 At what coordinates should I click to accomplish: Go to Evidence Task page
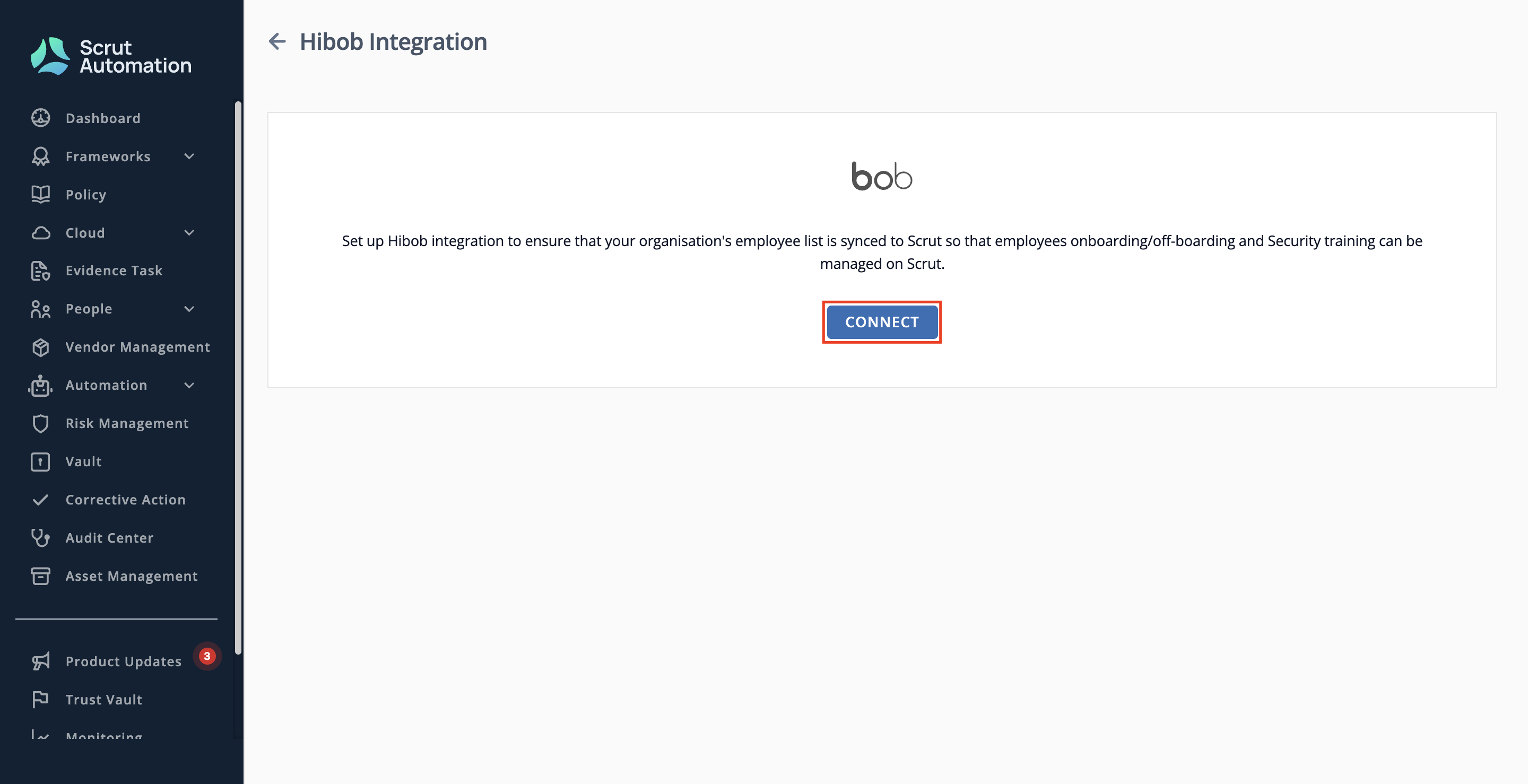point(114,271)
